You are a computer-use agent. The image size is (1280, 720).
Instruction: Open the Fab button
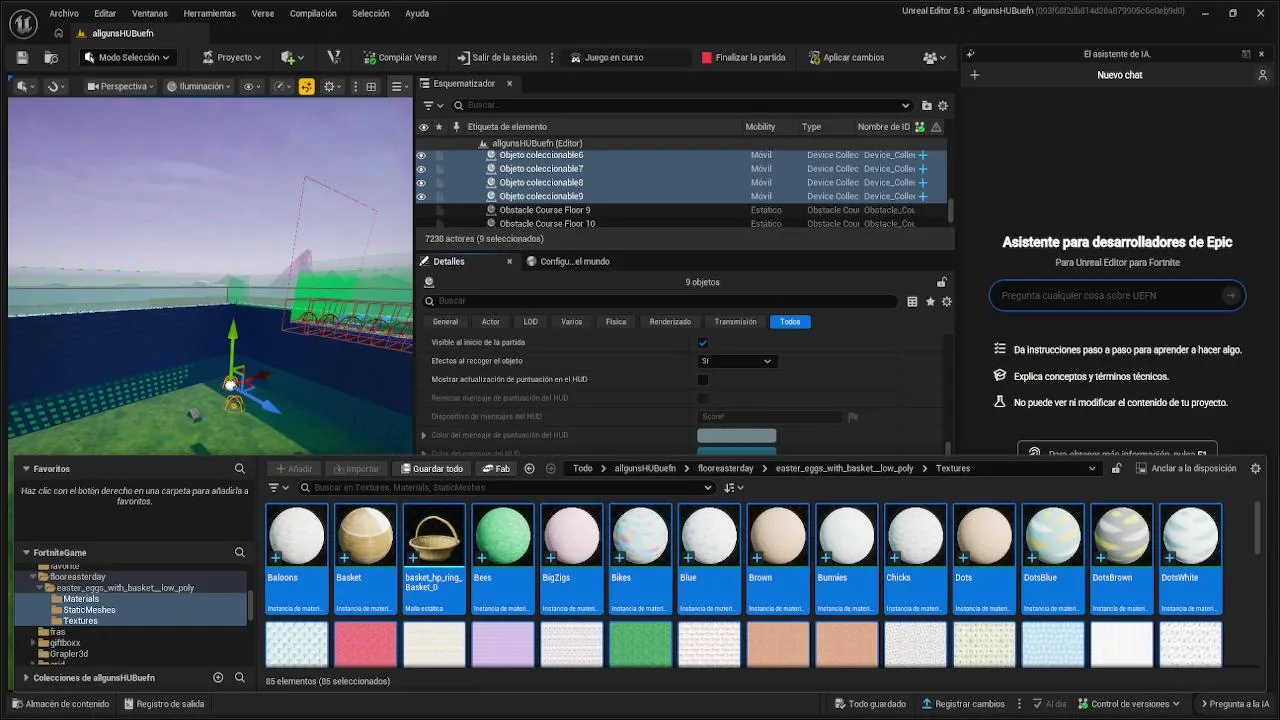pos(496,468)
